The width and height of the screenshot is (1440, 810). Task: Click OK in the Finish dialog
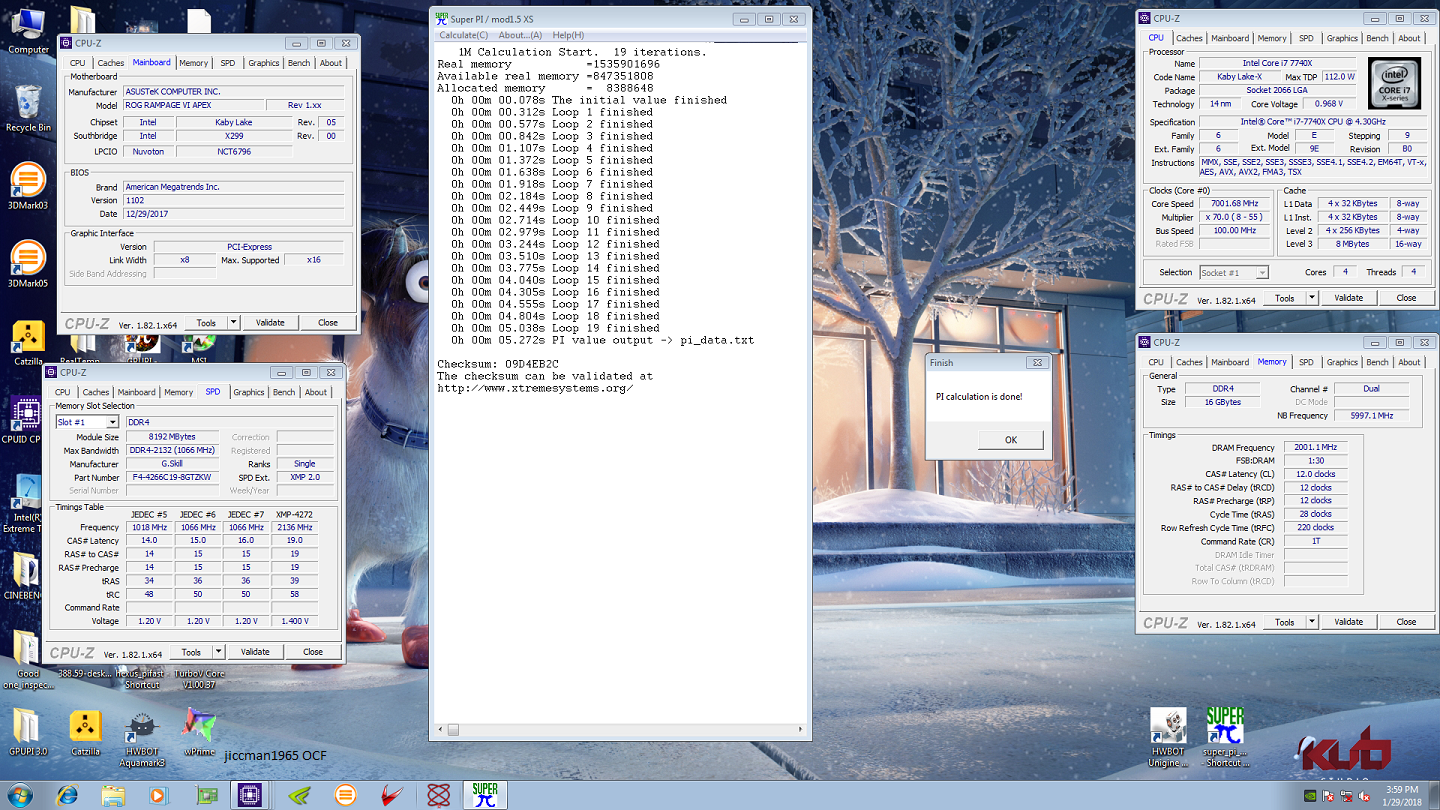[x=1010, y=440]
